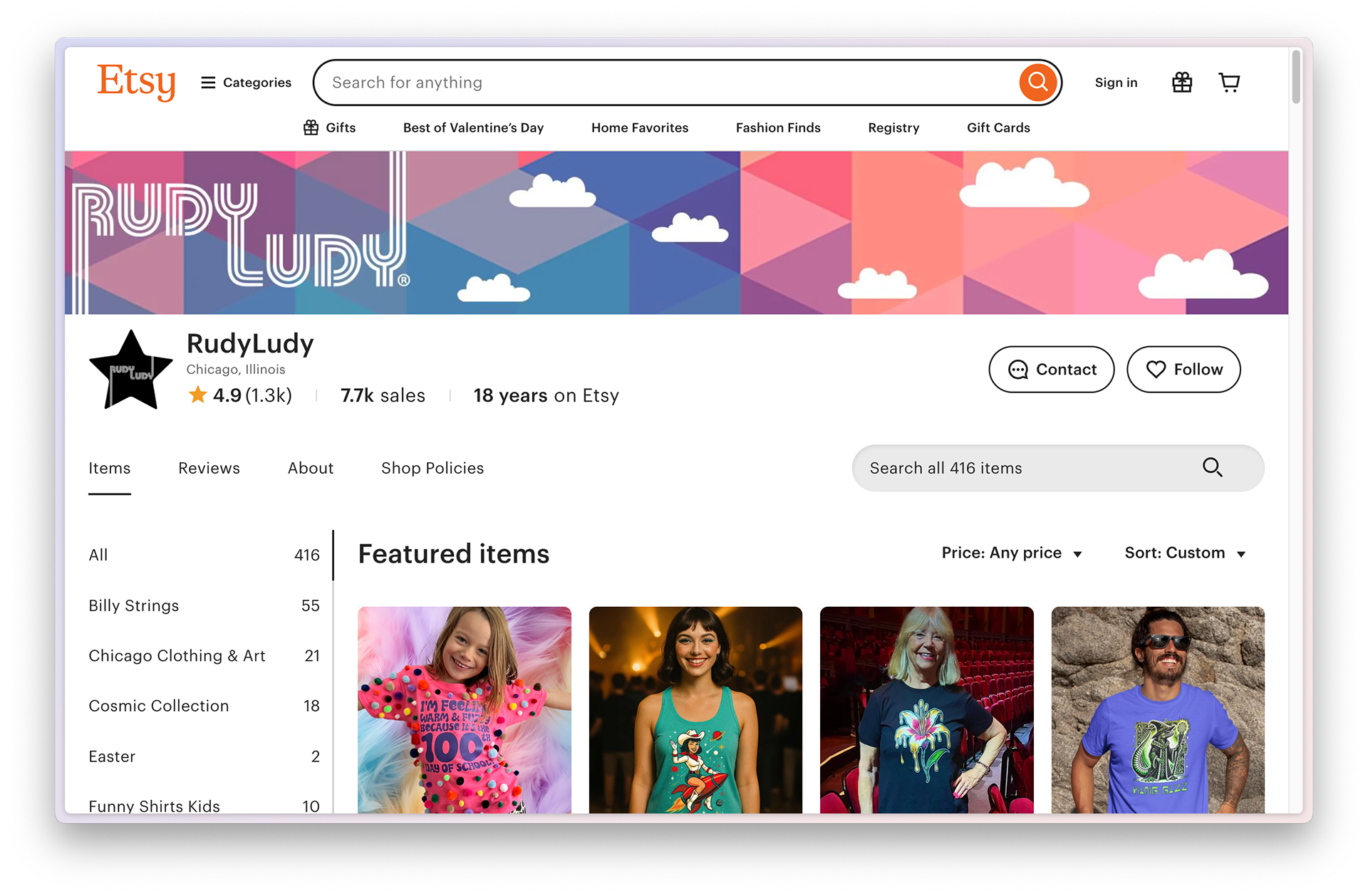This screenshot has width=1368, height=896.
Task: Open the gift registry icon in header
Action: 1182,83
